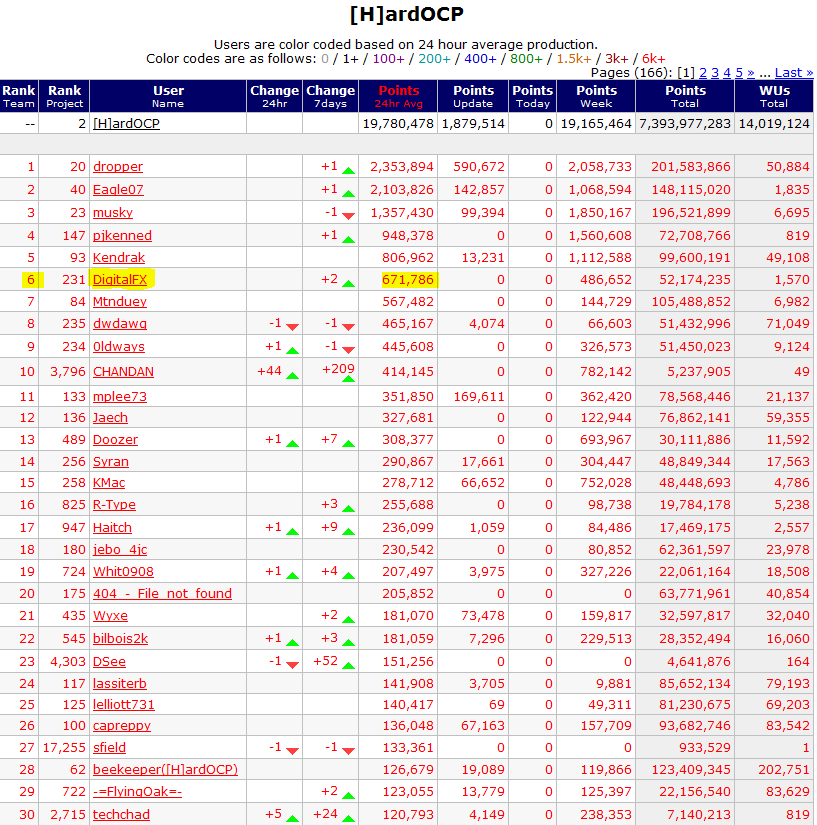Select team WUs total 14,019,124

click(774, 124)
